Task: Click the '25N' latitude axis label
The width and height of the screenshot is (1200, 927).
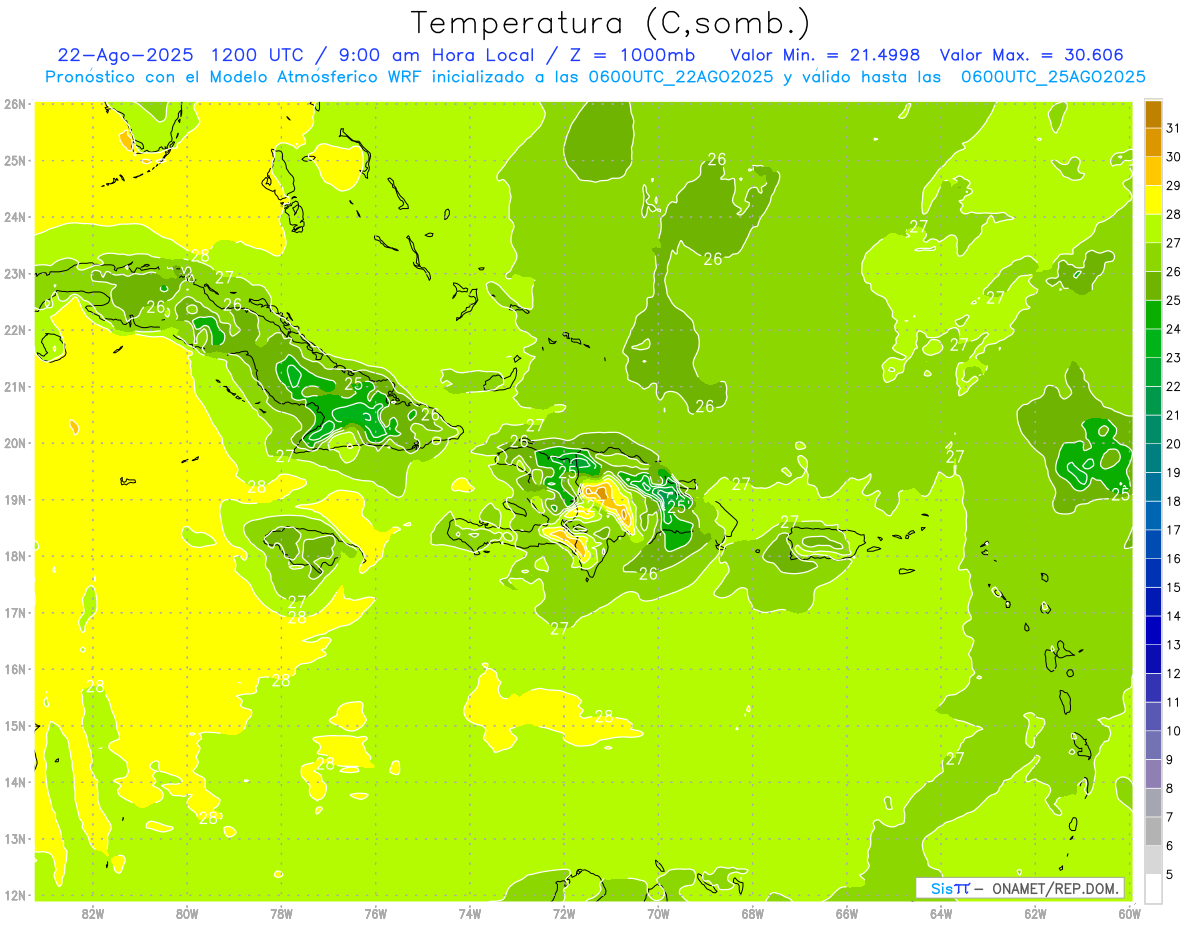Action: coord(15,160)
